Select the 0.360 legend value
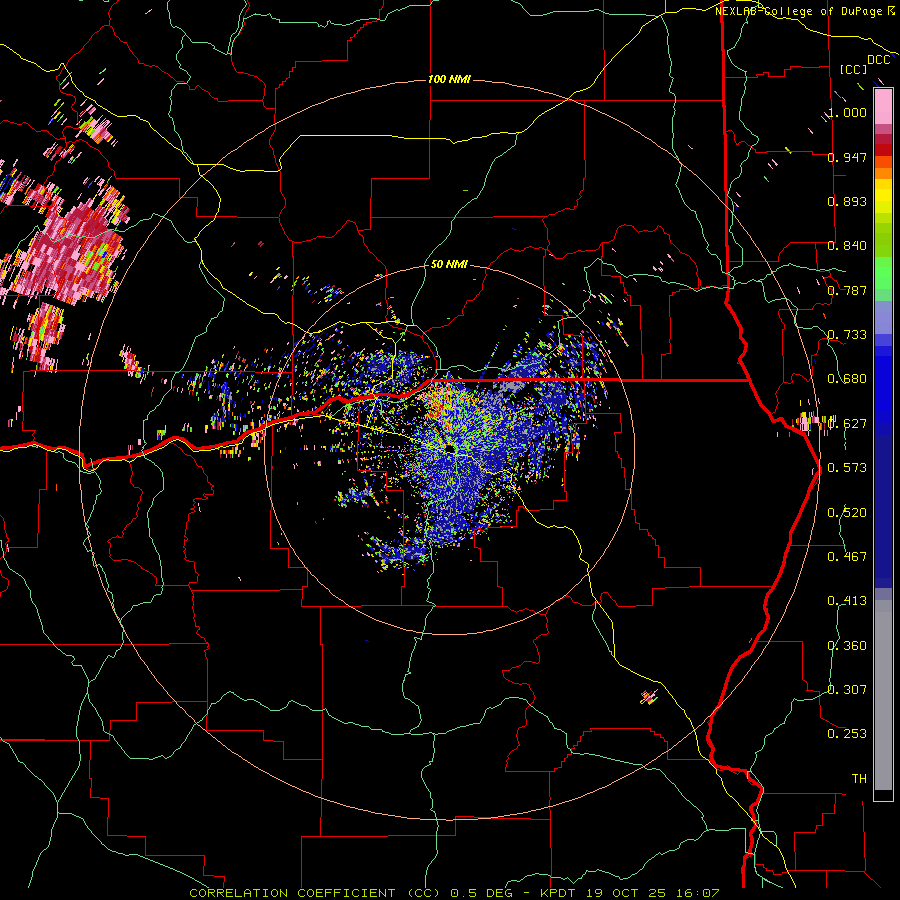900x900 pixels. coord(847,646)
